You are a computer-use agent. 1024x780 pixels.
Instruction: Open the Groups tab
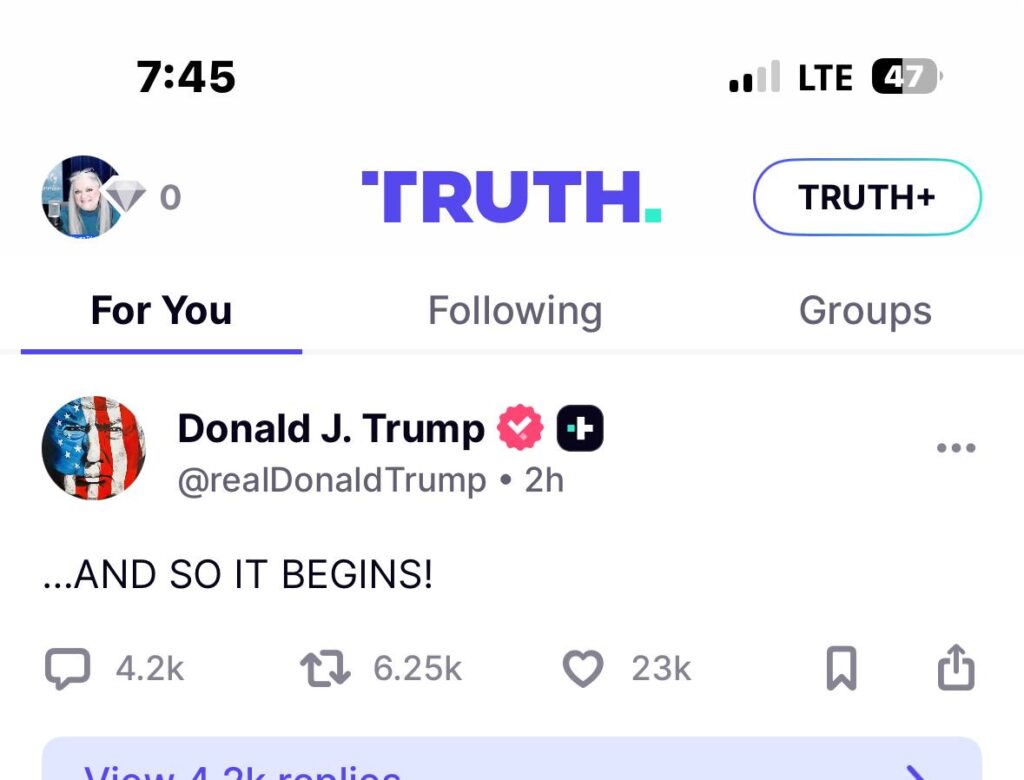(x=865, y=311)
